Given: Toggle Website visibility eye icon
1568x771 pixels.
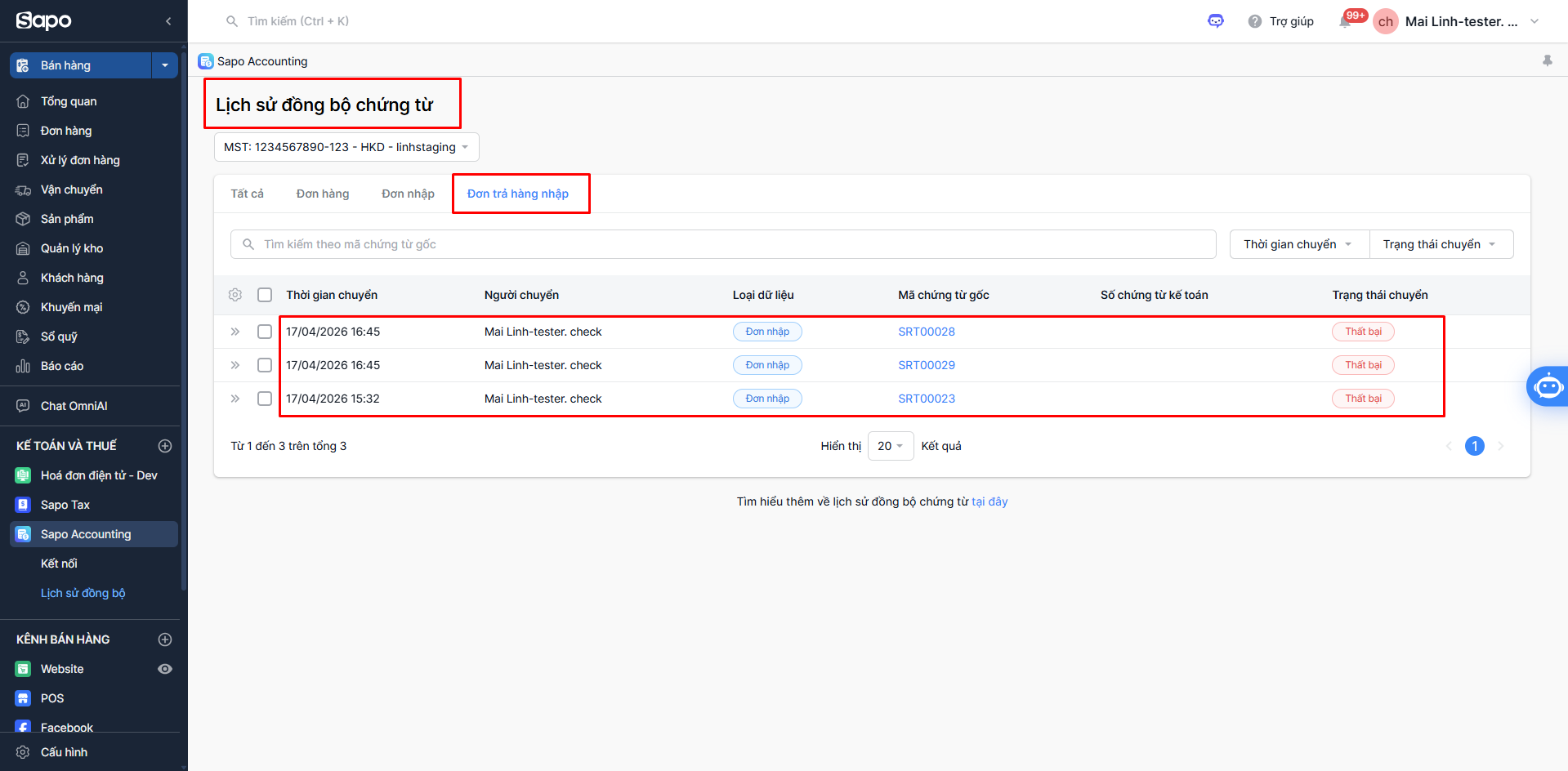Looking at the screenshot, I should (164, 669).
